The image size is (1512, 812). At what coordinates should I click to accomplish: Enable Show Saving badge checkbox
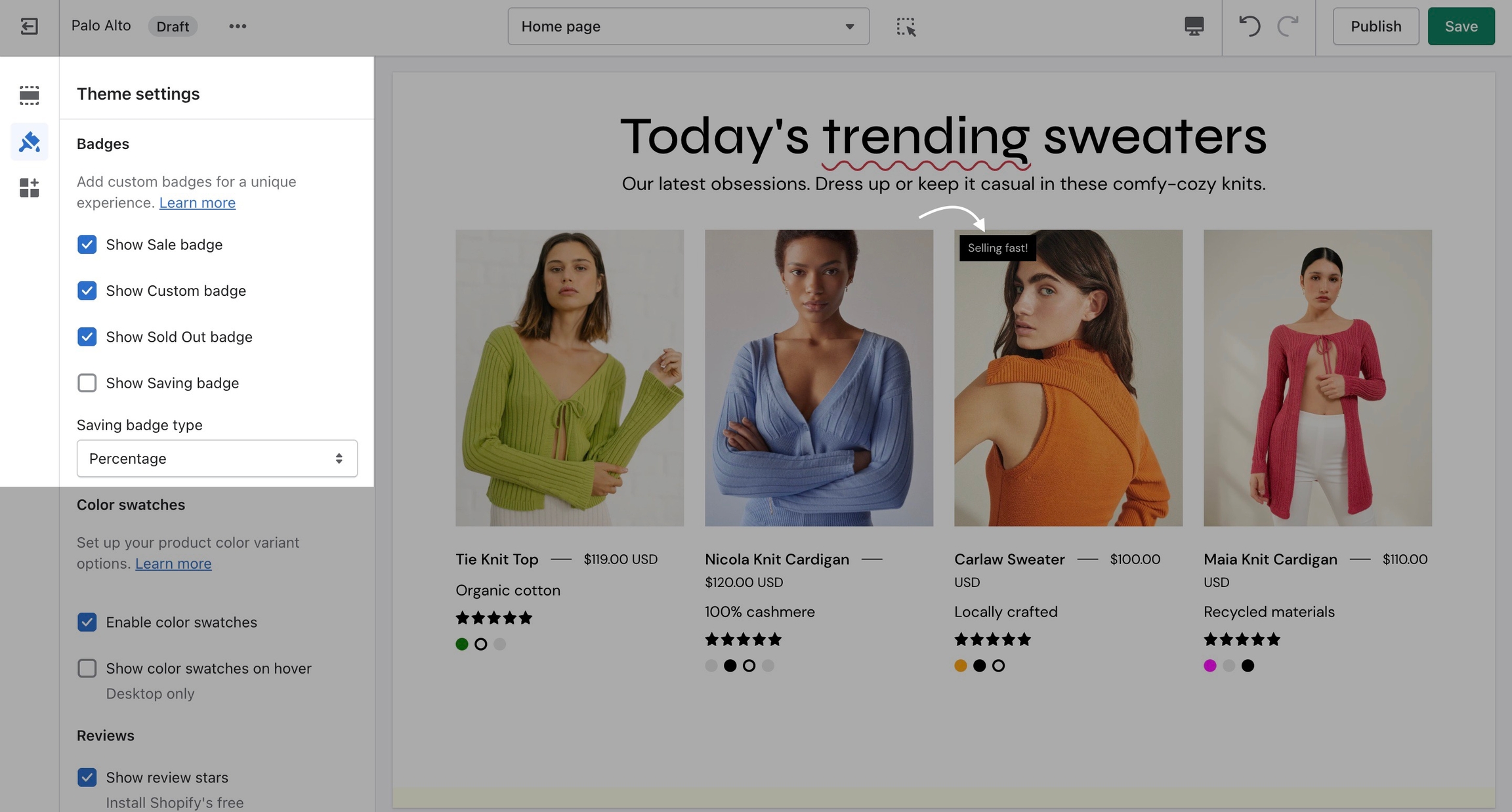87,383
